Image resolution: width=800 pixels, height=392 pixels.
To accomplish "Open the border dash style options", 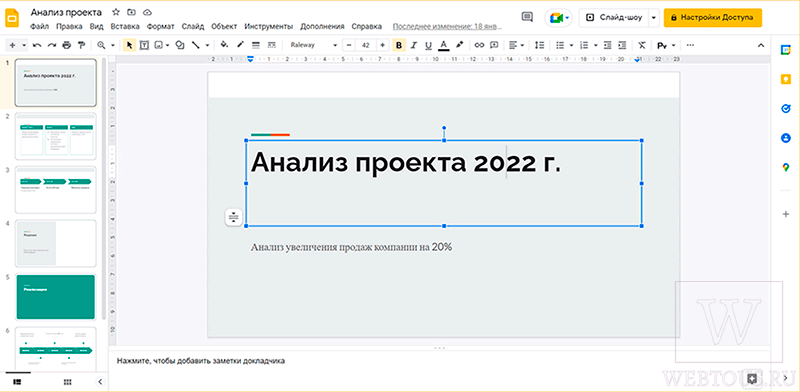I will point(272,45).
